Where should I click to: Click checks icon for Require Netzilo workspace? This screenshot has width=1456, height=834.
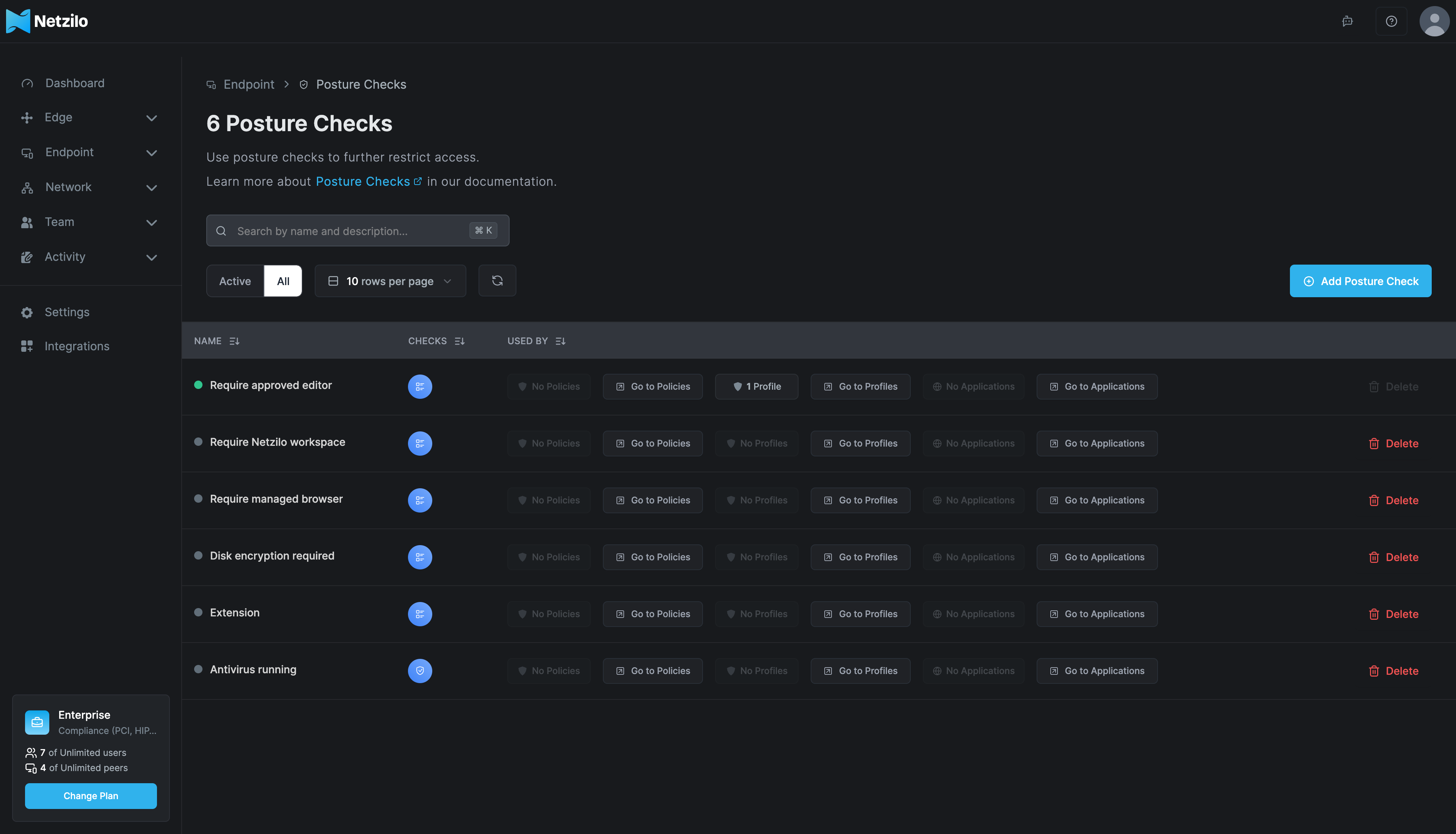(x=420, y=444)
